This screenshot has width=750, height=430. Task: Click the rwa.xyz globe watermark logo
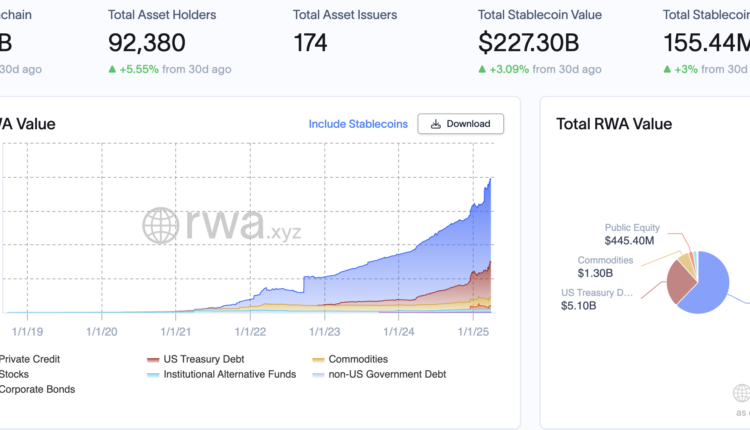162,226
